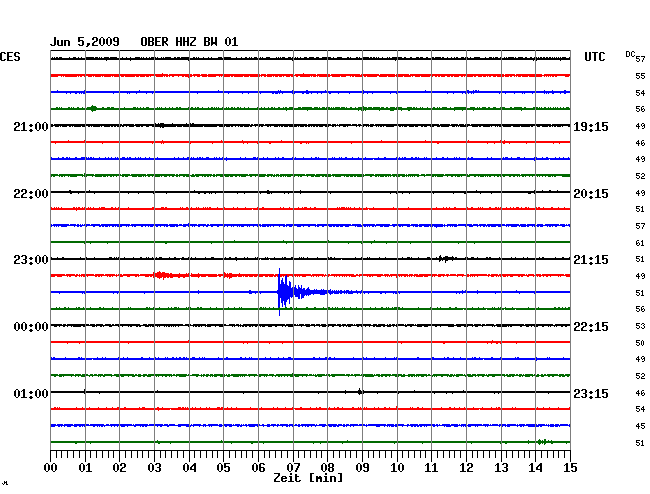Click the 22:15 UTC time label

point(591,327)
